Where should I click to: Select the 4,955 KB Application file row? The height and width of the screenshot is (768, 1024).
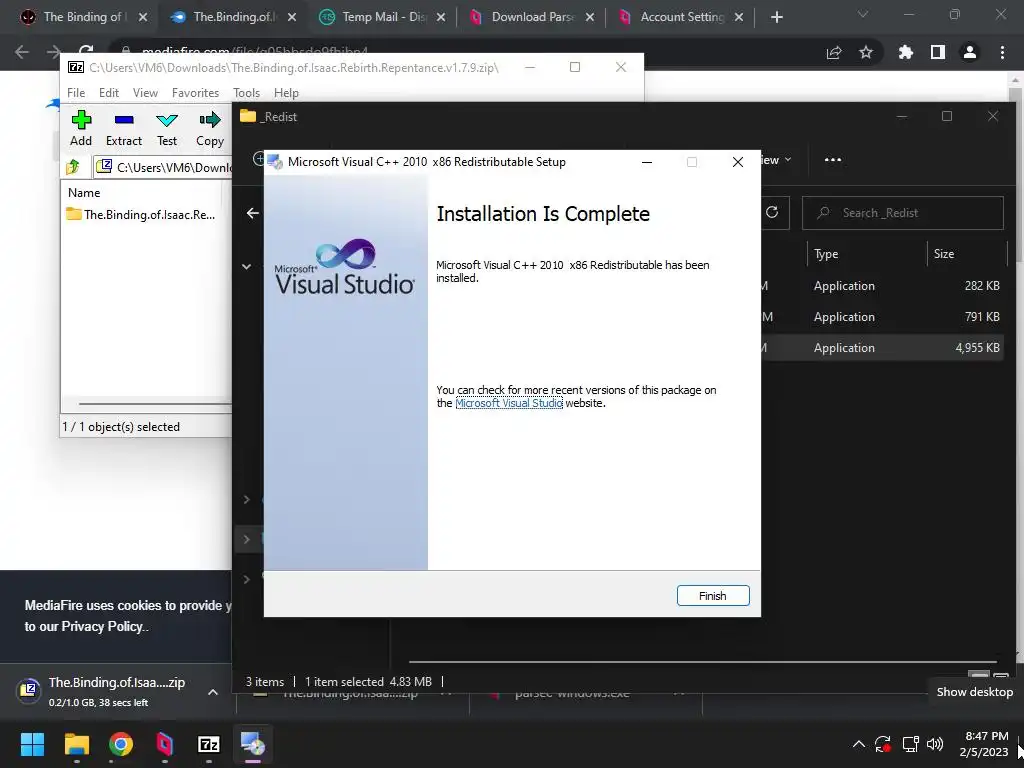[882, 347]
